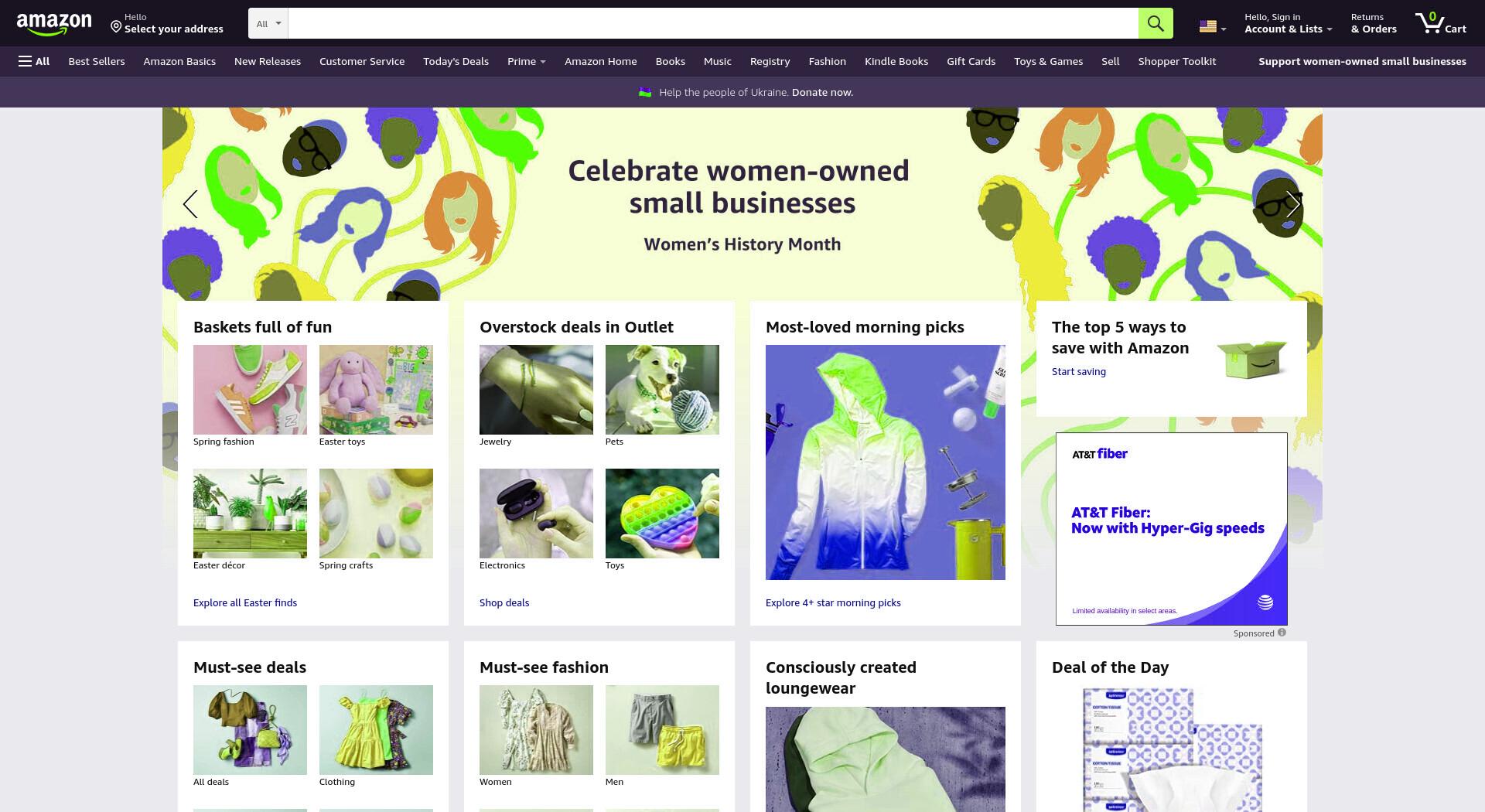Click the search magnifier button
This screenshot has height=812, width=1485.
(x=1156, y=23)
